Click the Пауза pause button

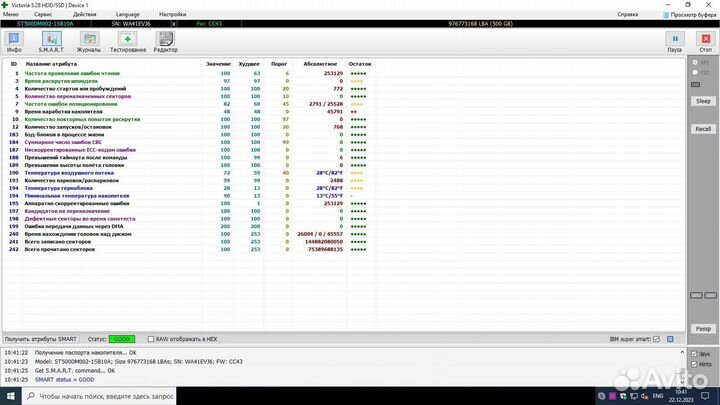point(675,42)
